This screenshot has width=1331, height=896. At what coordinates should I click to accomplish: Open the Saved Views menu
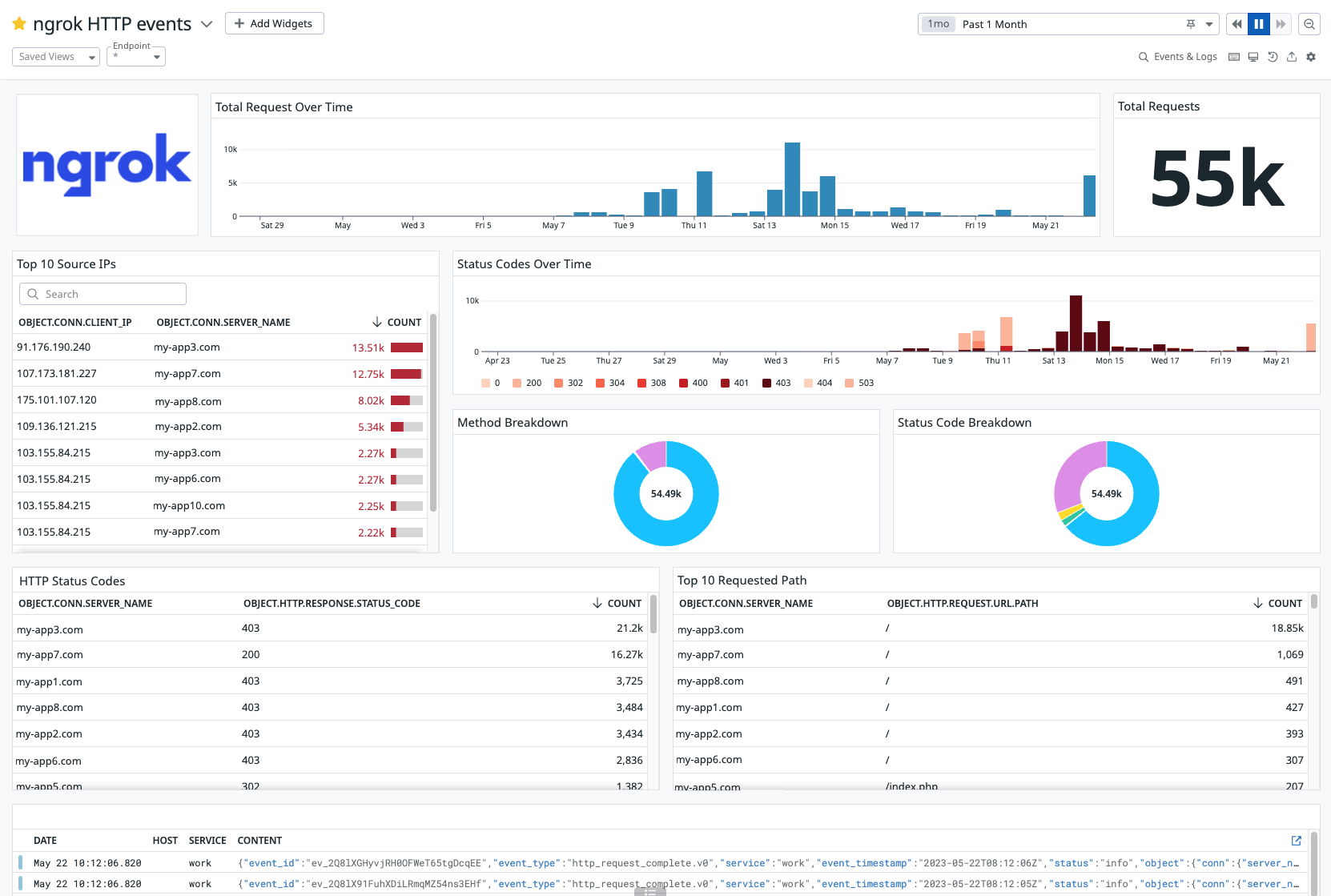click(55, 57)
